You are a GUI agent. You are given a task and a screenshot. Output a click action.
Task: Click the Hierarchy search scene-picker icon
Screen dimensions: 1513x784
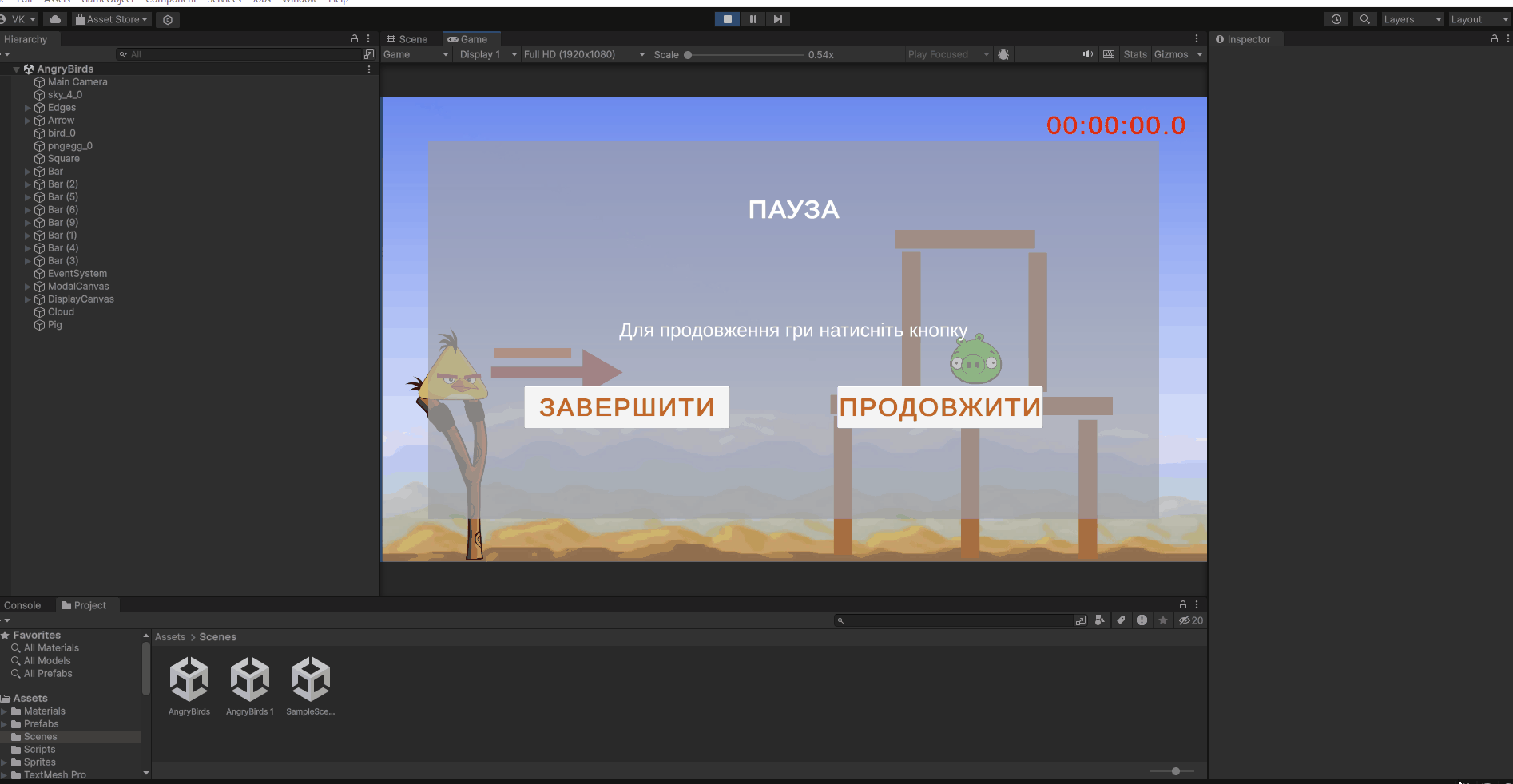tap(369, 54)
